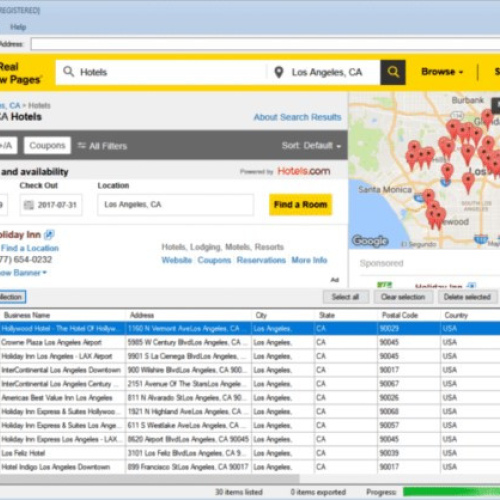The image size is (500, 500).
Task: Click the Address column header
Action: (189, 315)
